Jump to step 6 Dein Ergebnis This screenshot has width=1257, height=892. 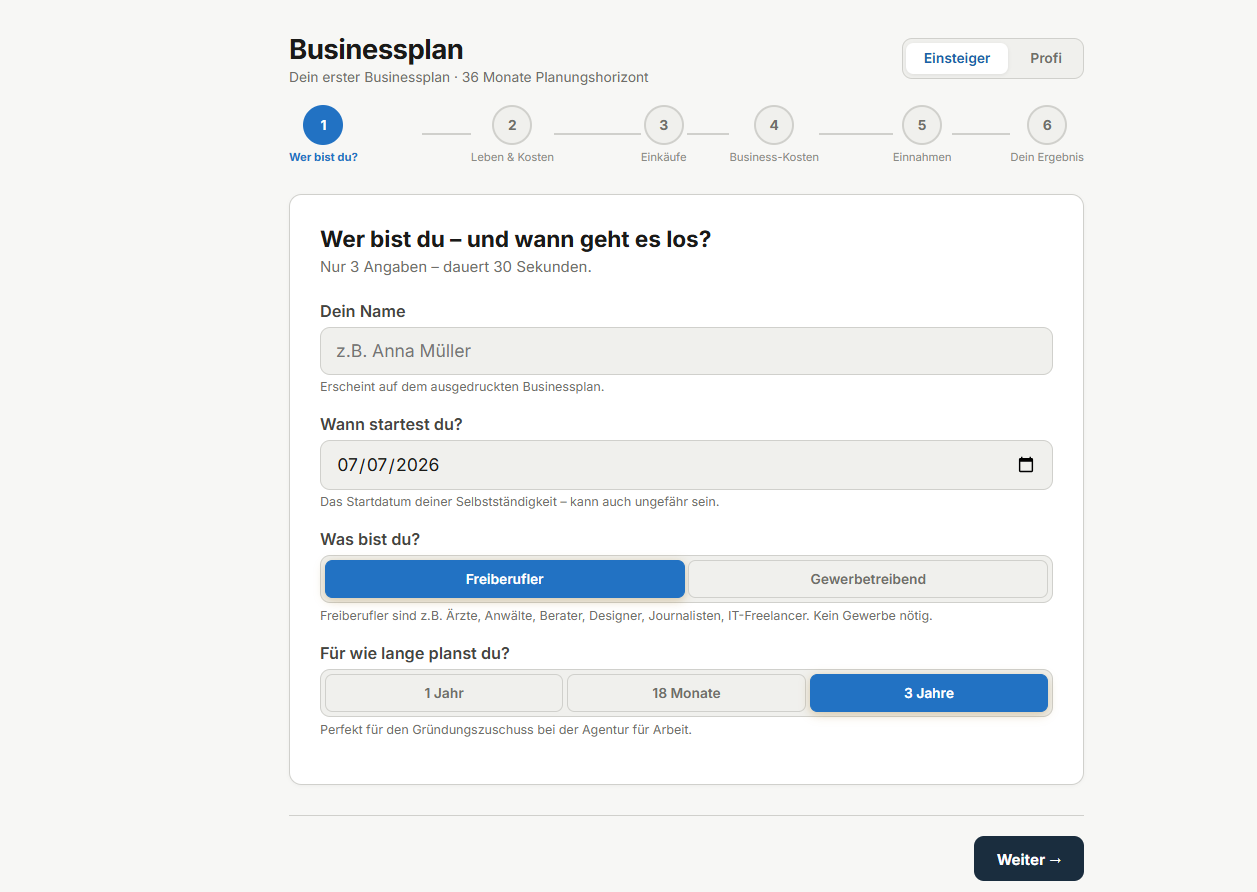click(x=1047, y=135)
